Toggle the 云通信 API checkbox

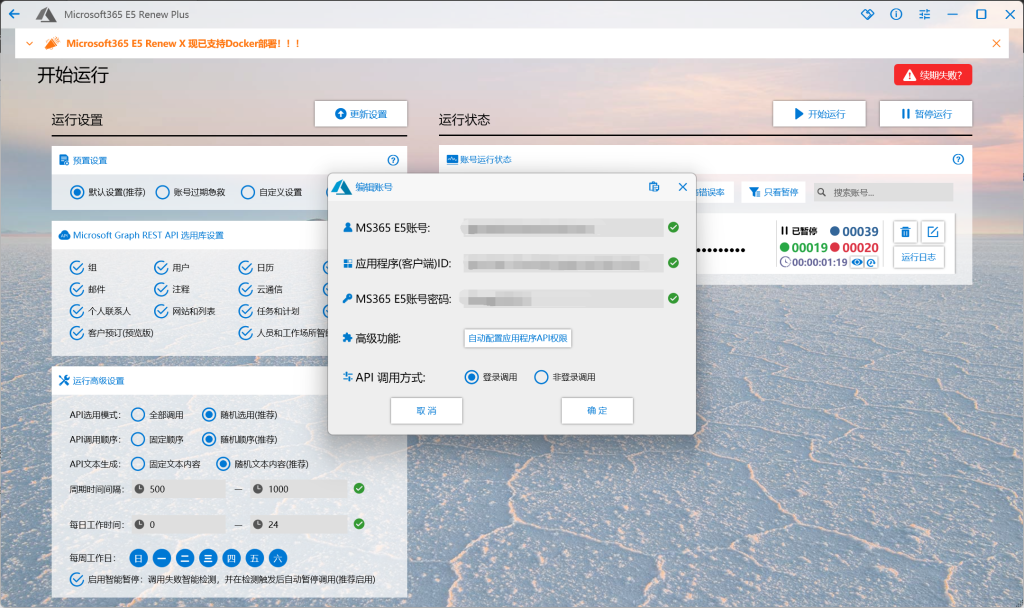(246, 289)
